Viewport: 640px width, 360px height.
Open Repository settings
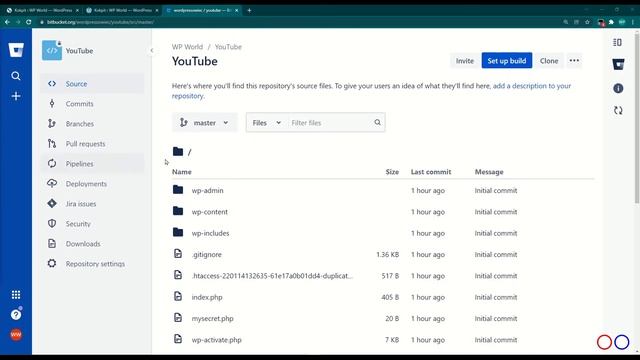pos(92,264)
